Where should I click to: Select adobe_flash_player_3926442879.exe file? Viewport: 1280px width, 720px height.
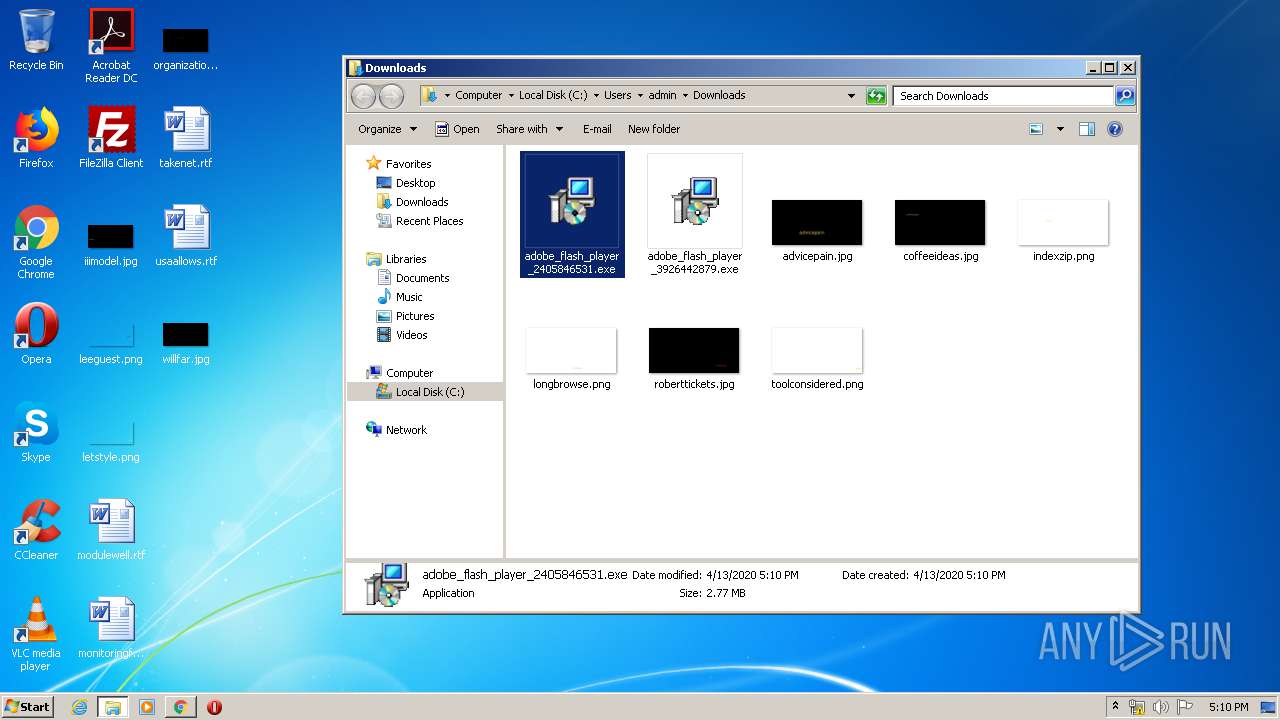[694, 215]
